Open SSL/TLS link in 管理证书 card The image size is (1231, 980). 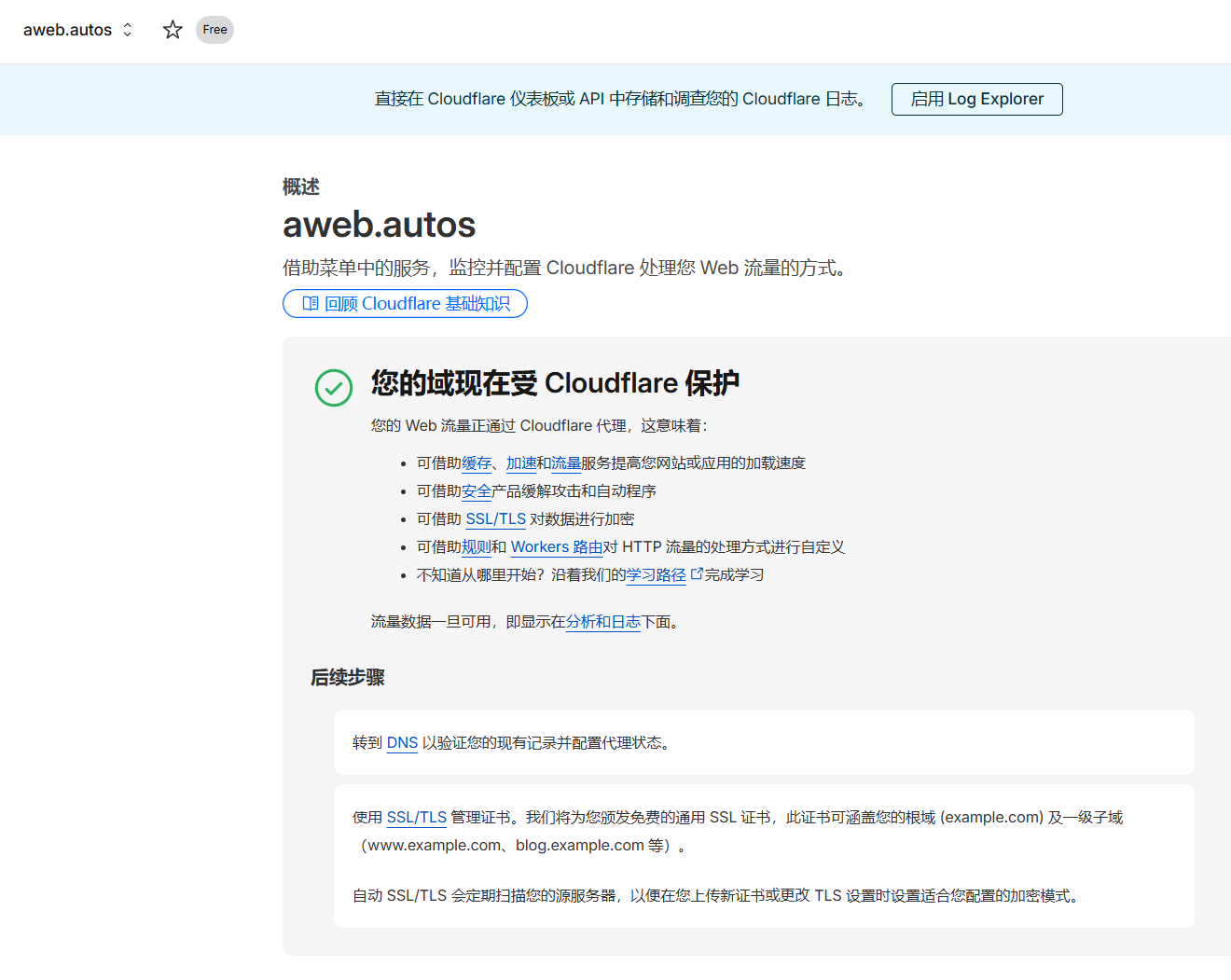416,818
